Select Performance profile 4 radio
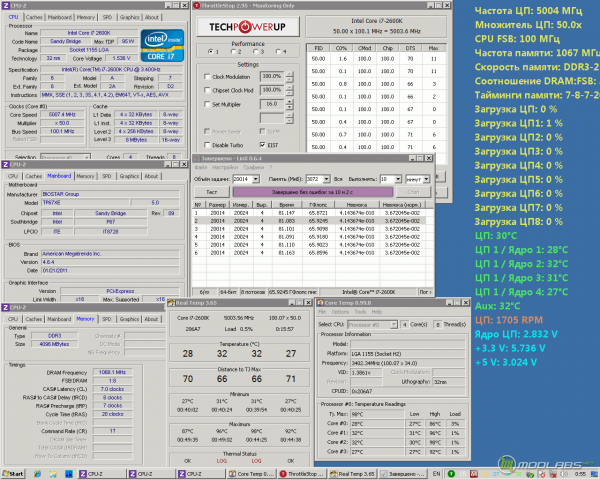The height and width of the screenshot is (480, 600). click(x=278, y=52)
